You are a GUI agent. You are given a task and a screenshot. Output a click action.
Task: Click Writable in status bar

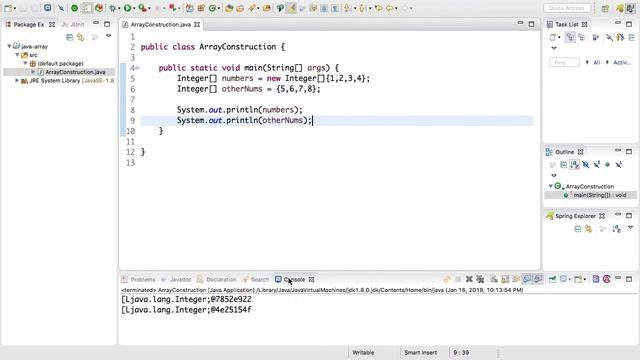pos(363,353)
